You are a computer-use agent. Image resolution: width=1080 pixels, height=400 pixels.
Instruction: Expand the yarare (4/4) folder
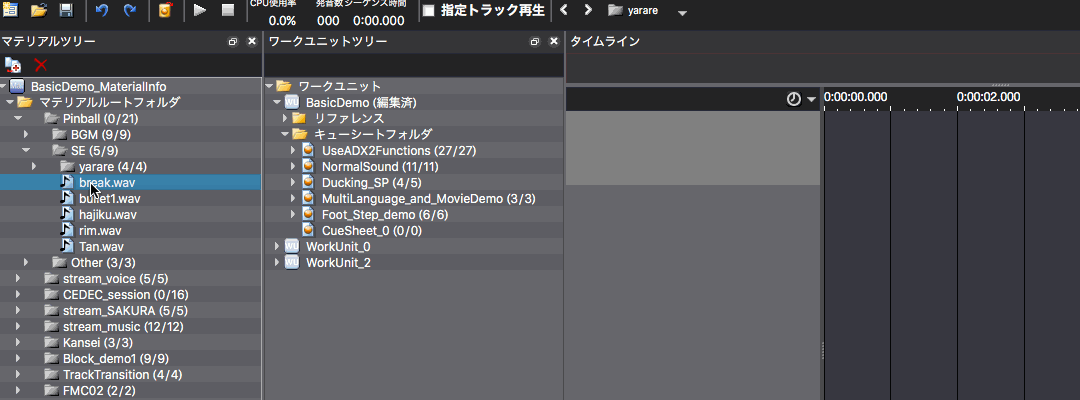point(35,166)
